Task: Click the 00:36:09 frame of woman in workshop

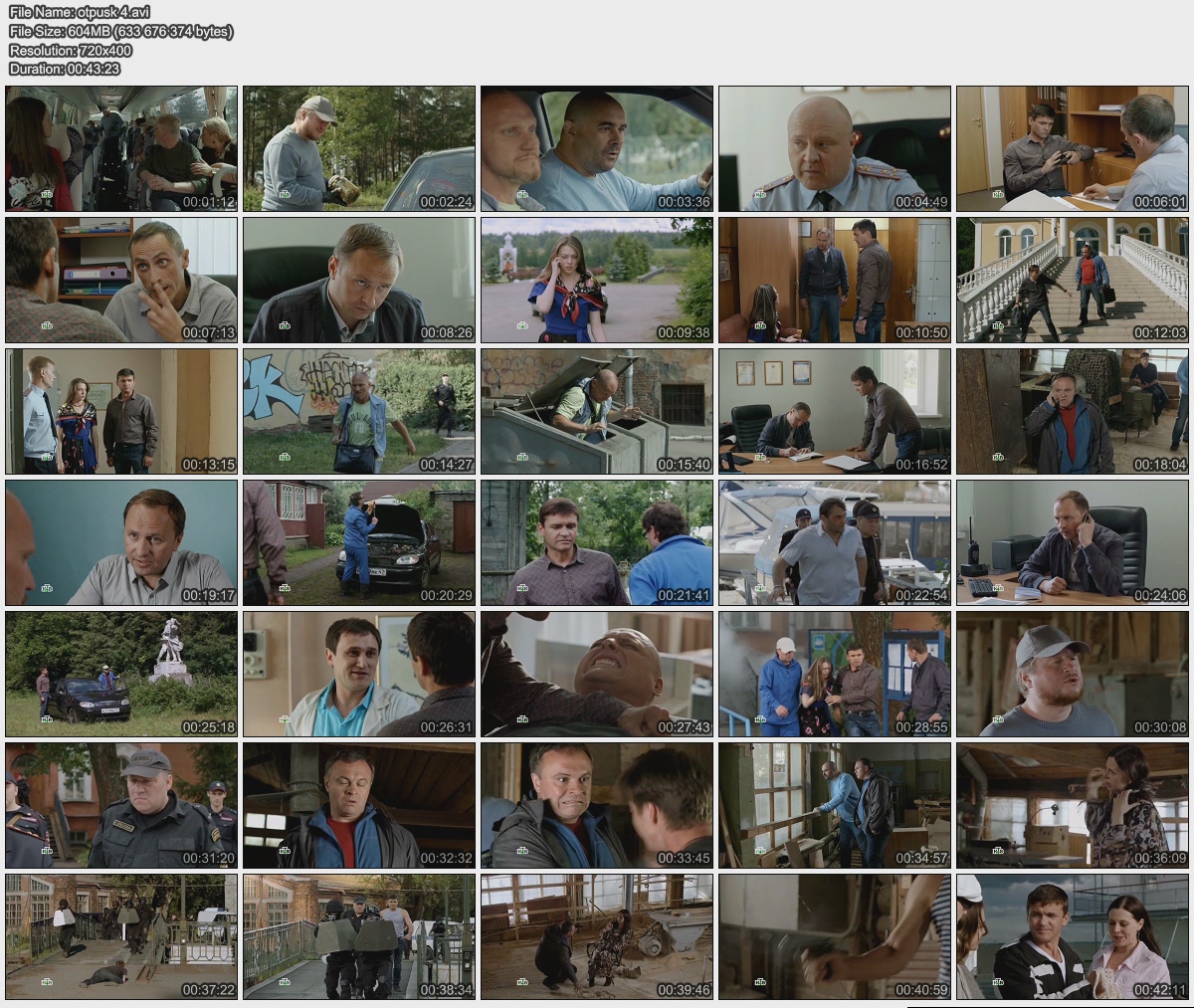Action: (1073, 805)
